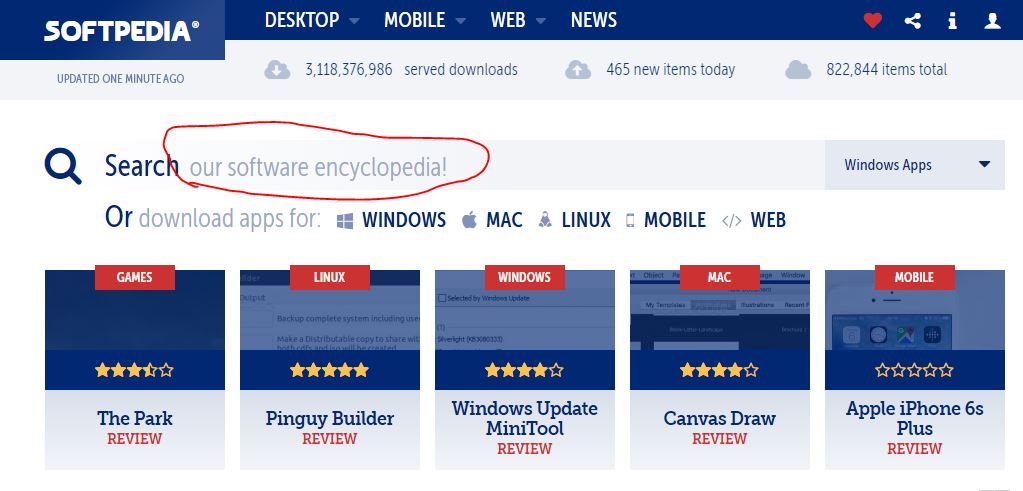Screen dimensions: 1023x491
Task: Expand the WEB dropdown arrow
Action: tap(541, 21)
